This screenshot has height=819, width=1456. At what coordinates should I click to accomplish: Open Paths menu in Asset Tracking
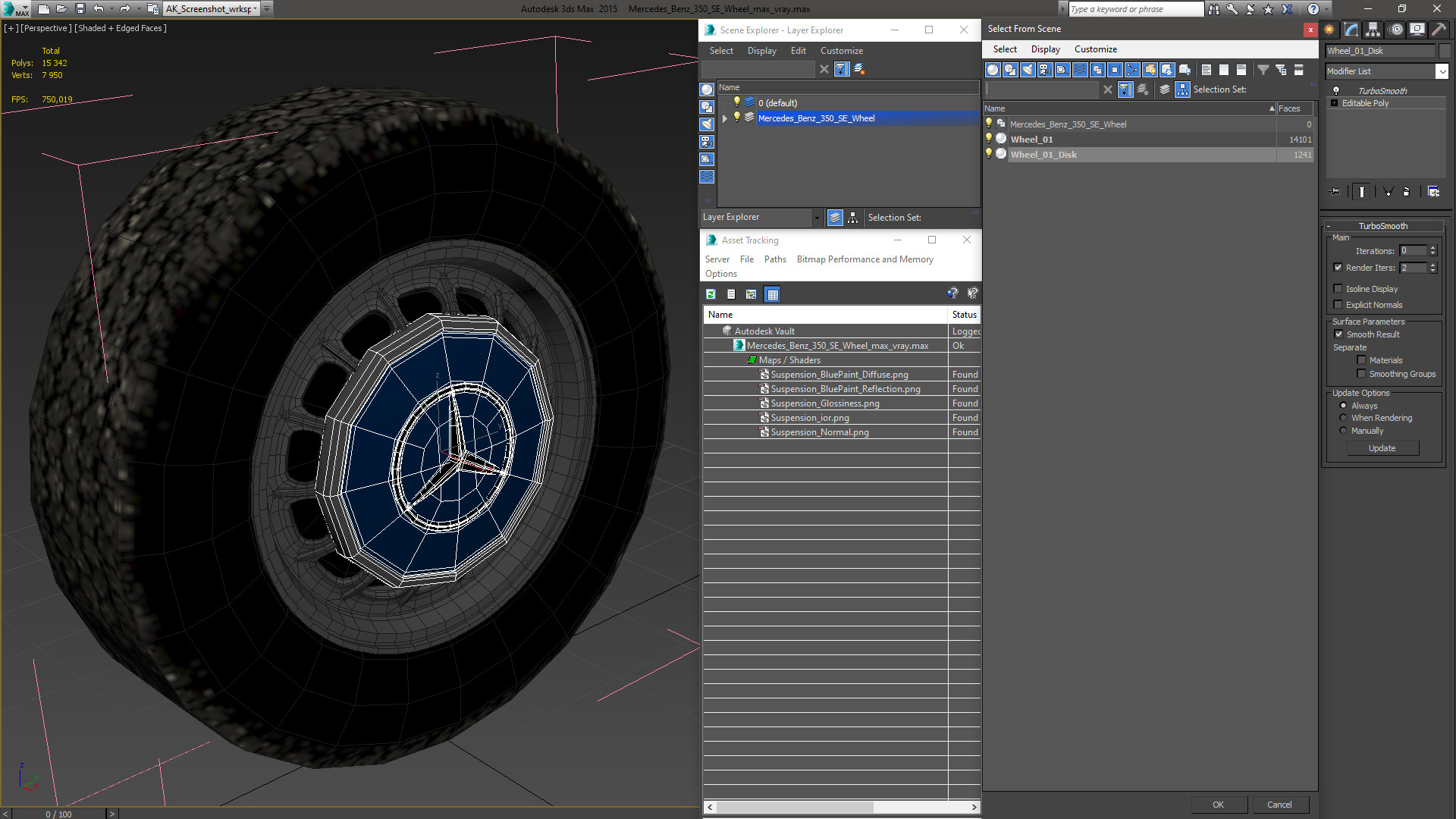tap(775, 259)
